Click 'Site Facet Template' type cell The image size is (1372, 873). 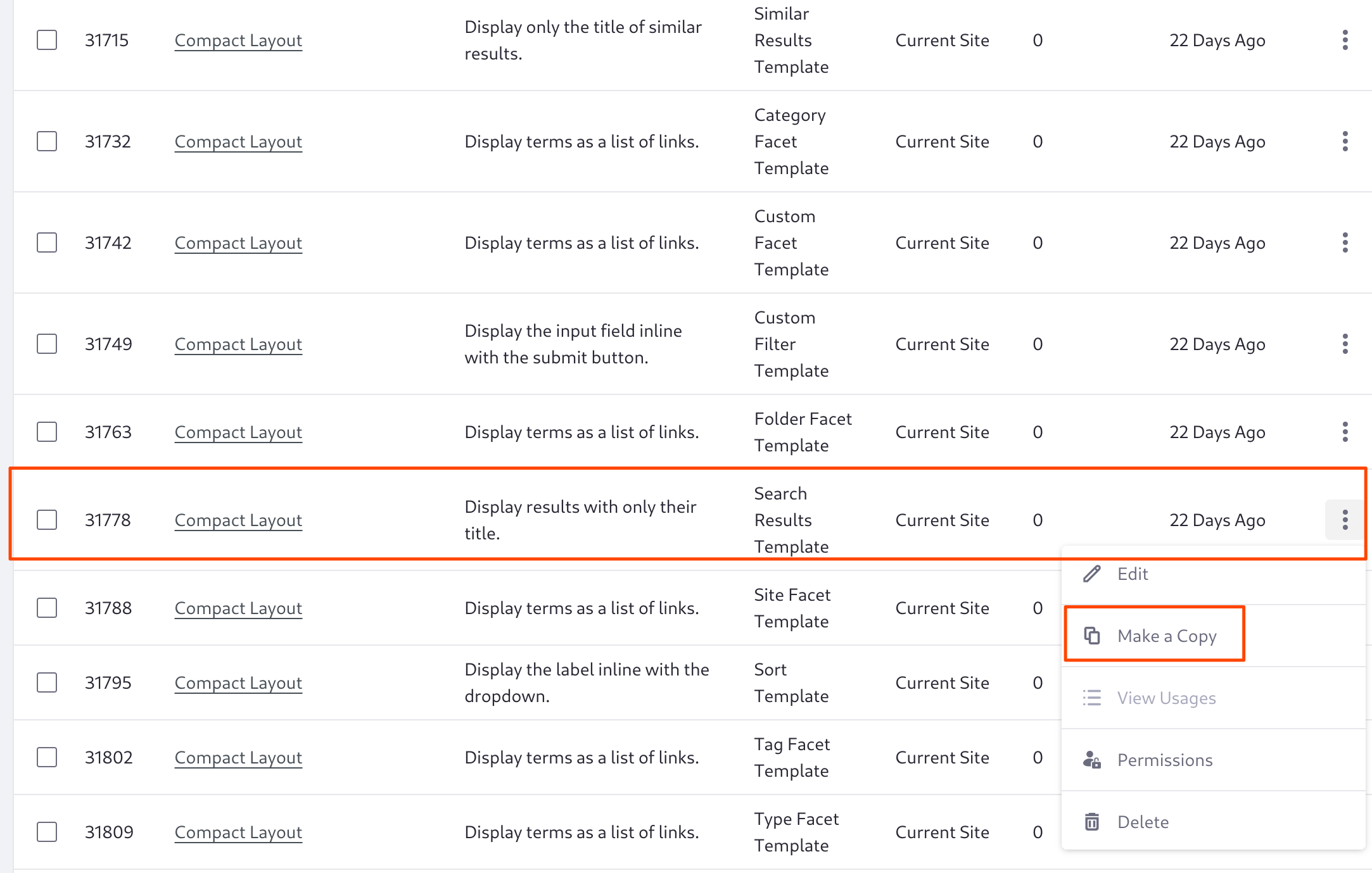(792, 608)
